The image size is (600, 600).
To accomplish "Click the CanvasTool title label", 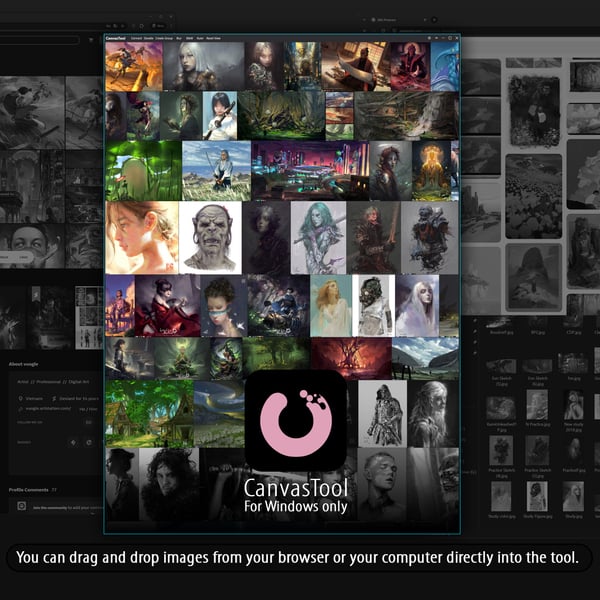I will [x=116, y=38].
